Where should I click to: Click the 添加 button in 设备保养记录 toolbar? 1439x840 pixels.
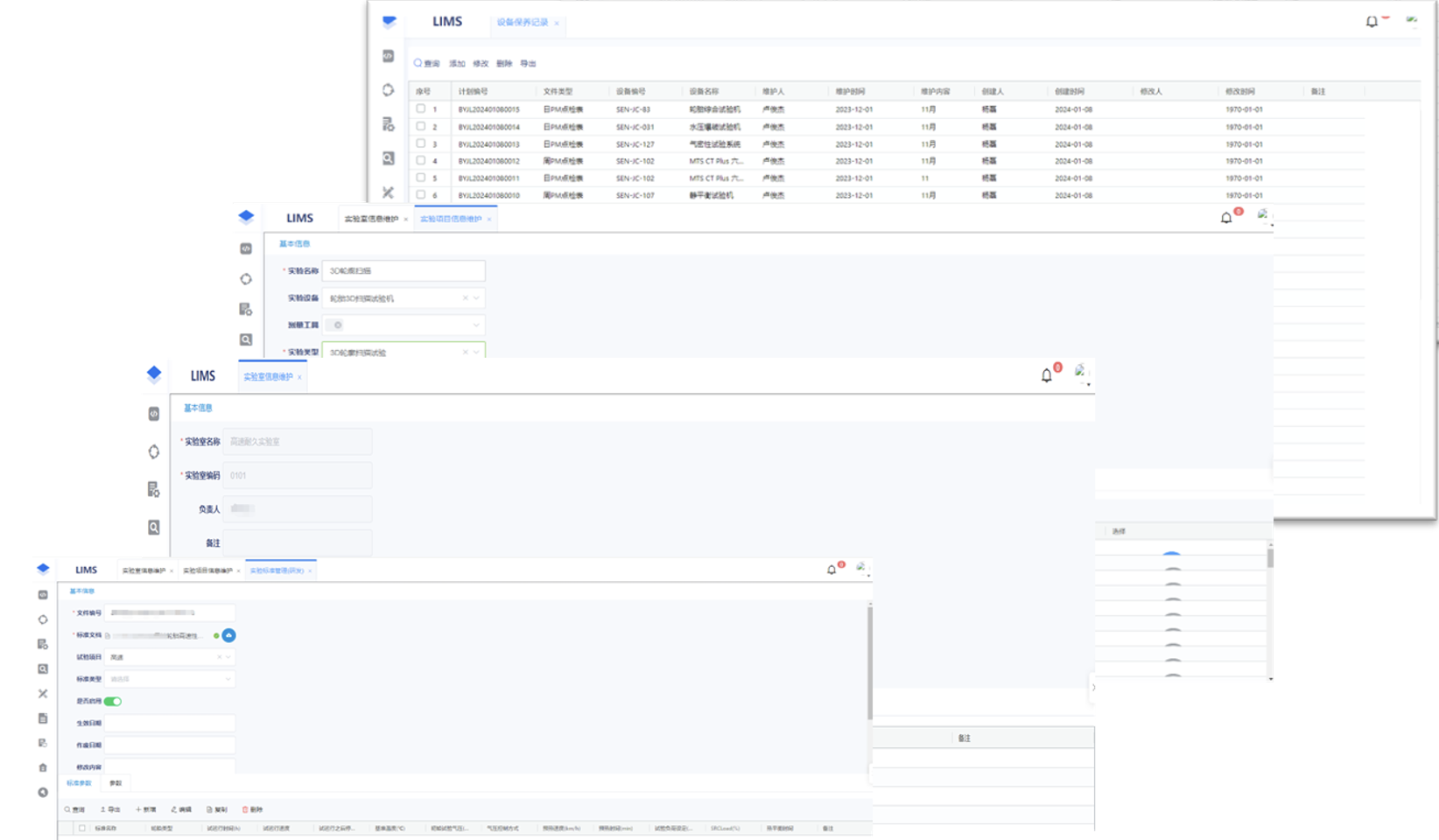pos(457,64)
